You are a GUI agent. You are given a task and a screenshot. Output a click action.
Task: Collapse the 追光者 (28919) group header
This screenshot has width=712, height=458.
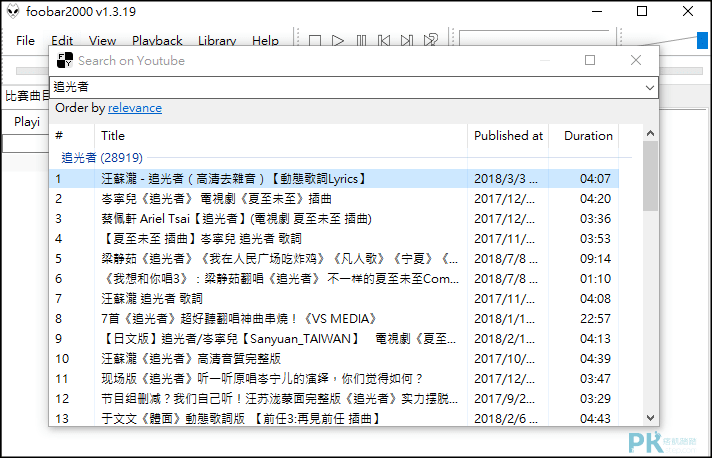102,158
